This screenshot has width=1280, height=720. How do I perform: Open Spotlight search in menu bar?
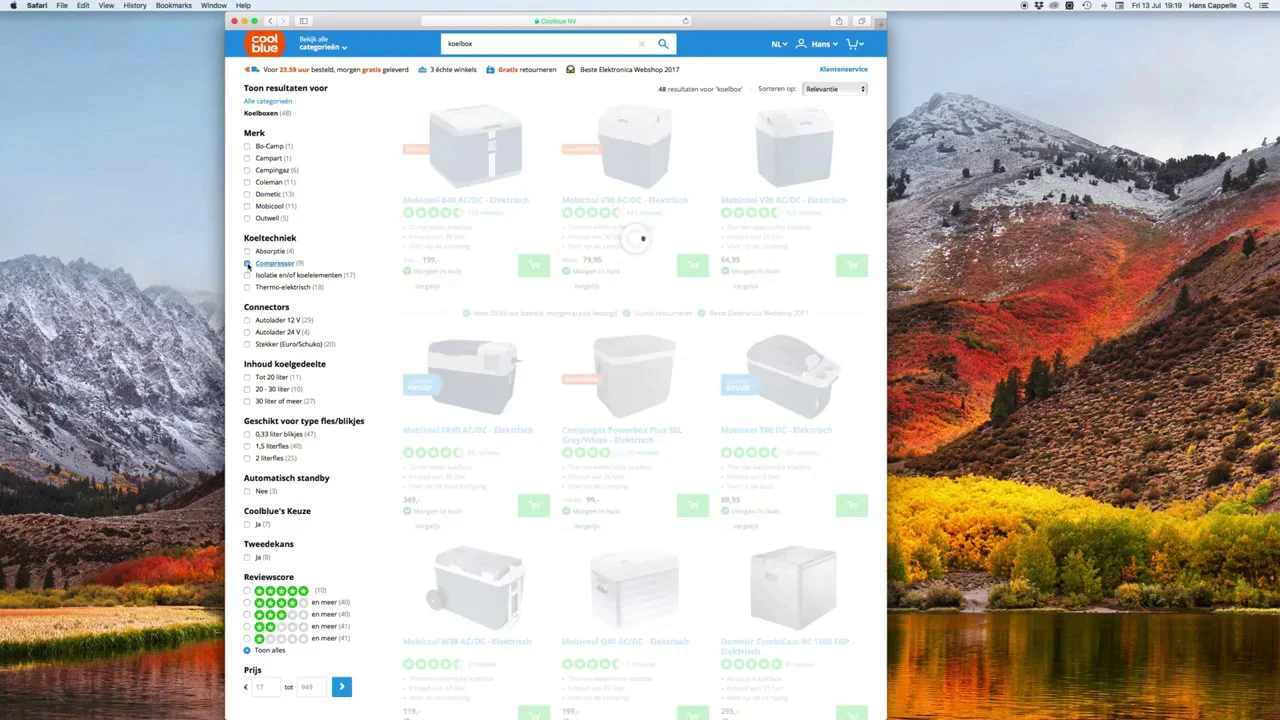[1250, 5]
